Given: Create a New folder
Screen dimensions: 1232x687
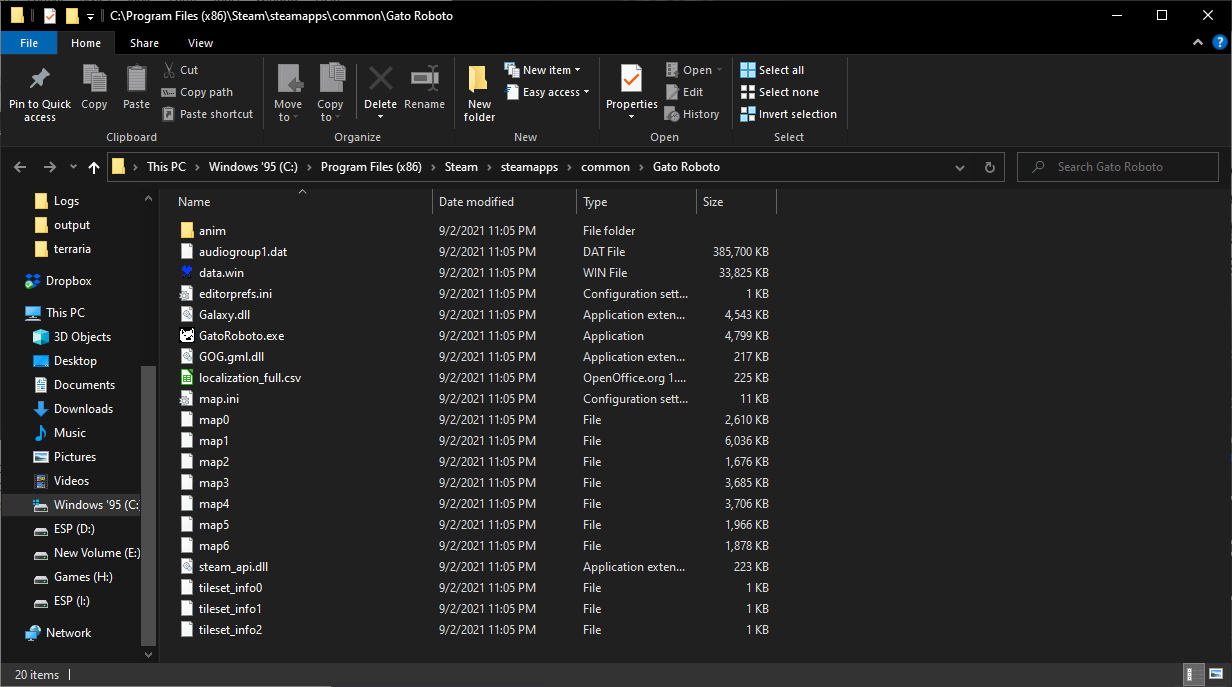Looking at the screenshot, I should point(478,90).
